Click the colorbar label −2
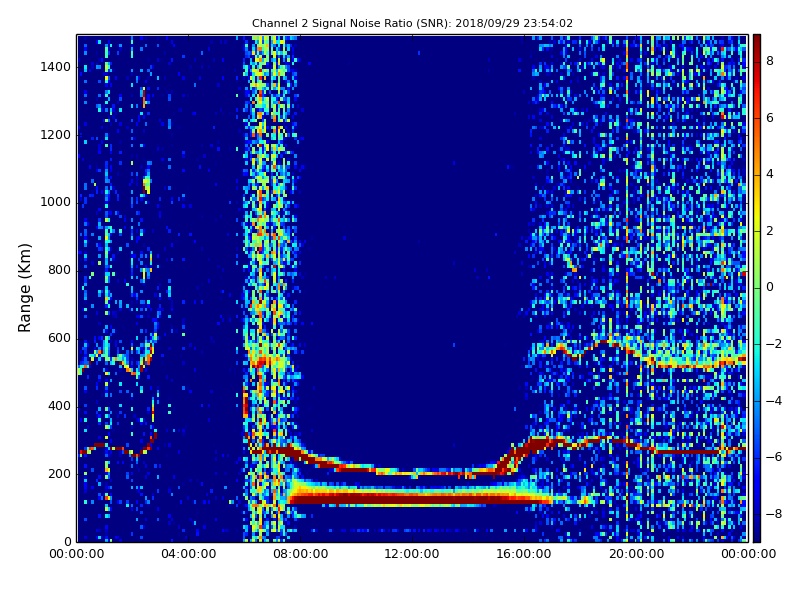800x600 pixels. pos(774,344)
